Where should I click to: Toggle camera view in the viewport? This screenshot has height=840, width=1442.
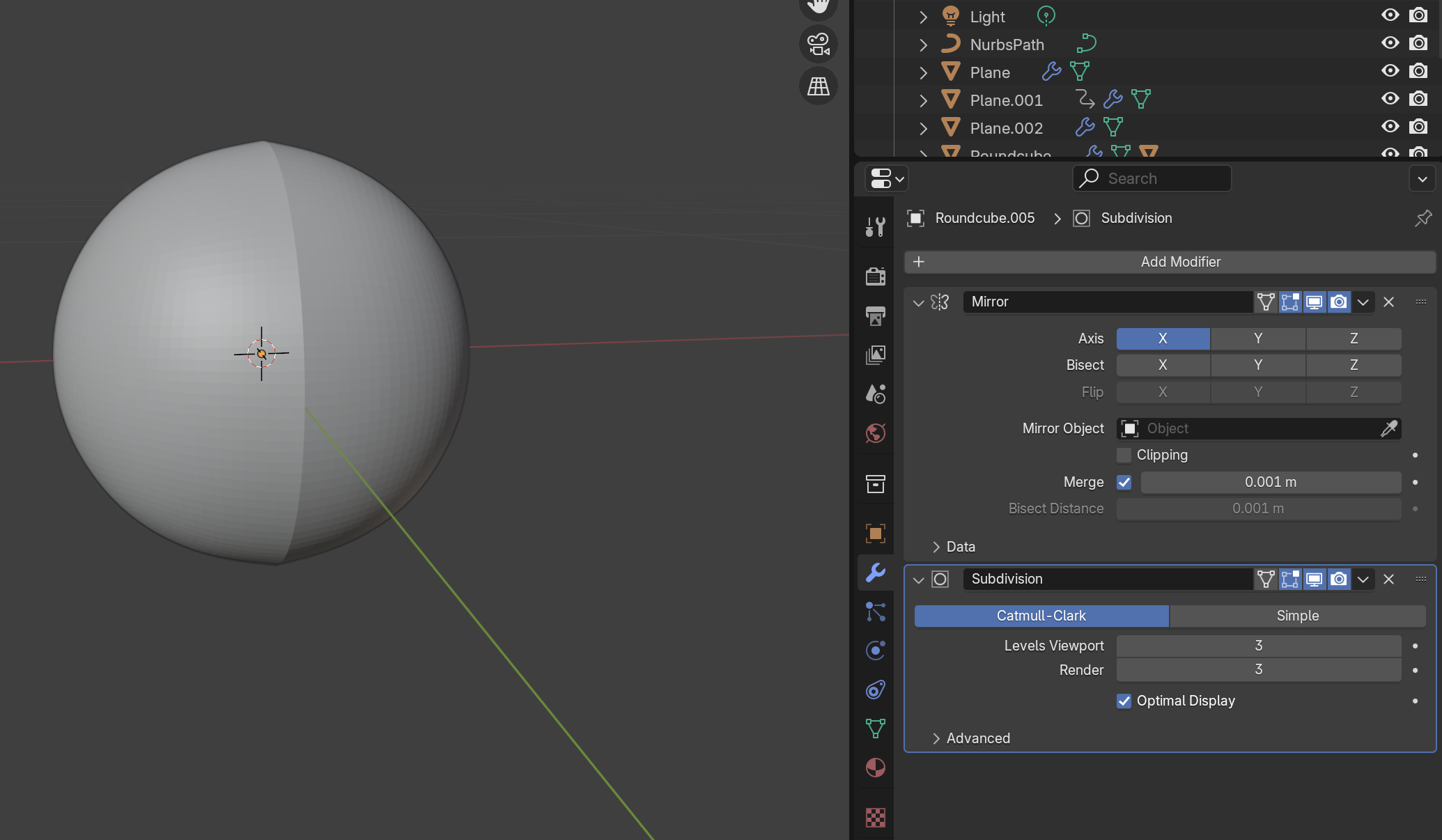click(819, 45)
